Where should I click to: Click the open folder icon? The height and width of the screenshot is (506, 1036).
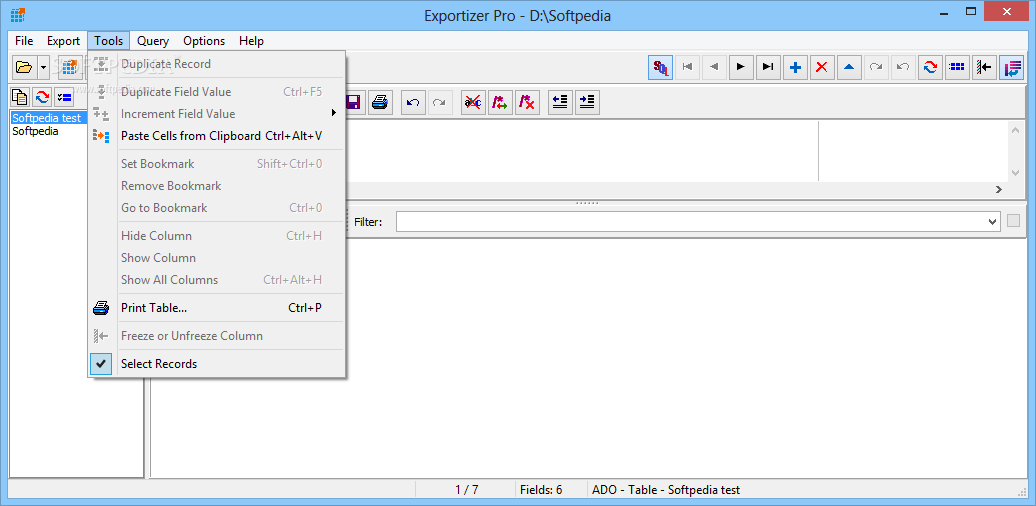pos(24,67)
